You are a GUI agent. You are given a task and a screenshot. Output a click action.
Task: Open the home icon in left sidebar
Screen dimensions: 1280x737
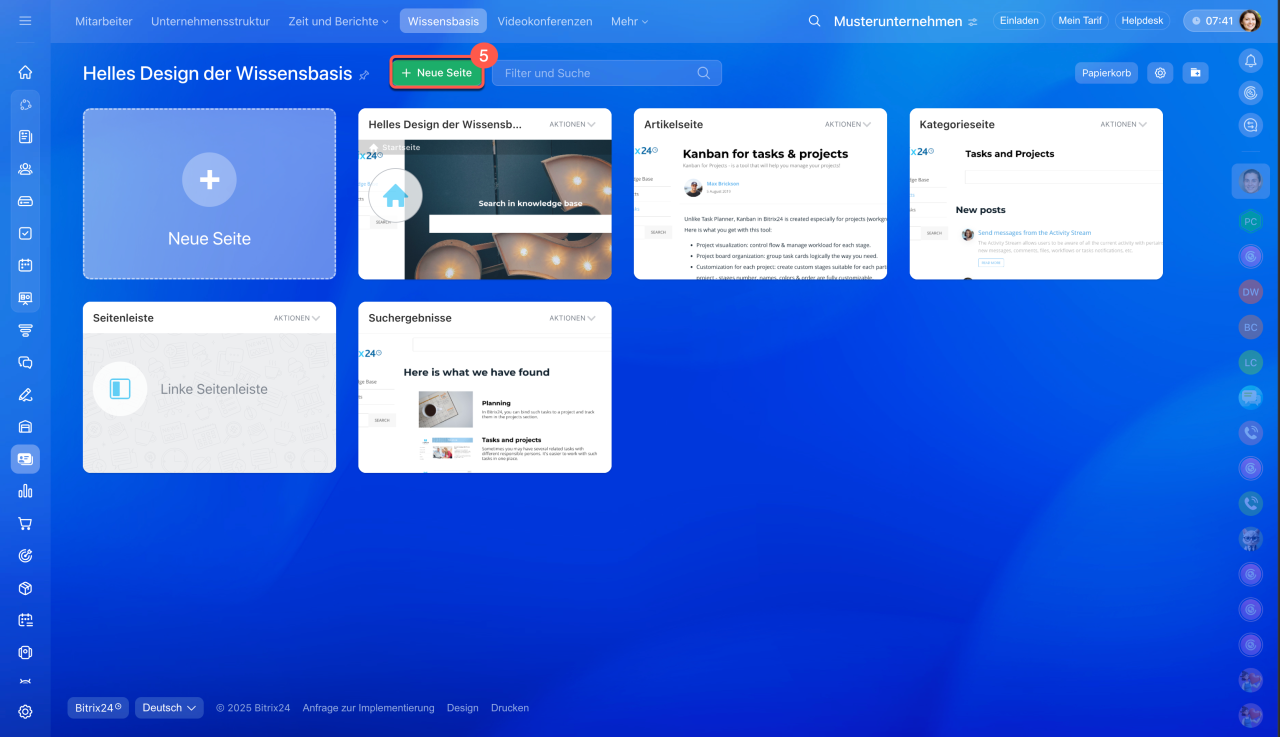pos(25,72)
